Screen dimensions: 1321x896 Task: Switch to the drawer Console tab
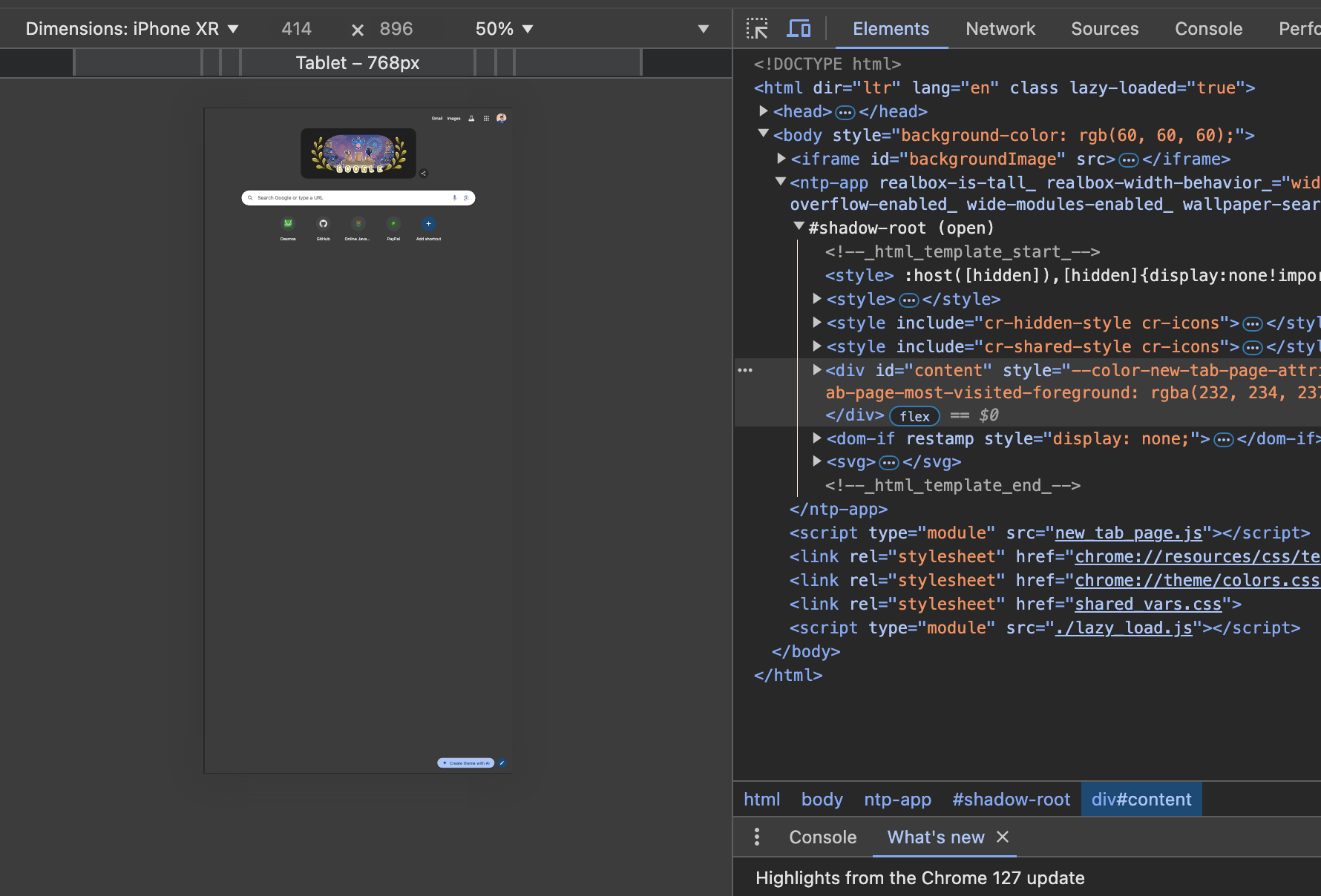[822, 837]
